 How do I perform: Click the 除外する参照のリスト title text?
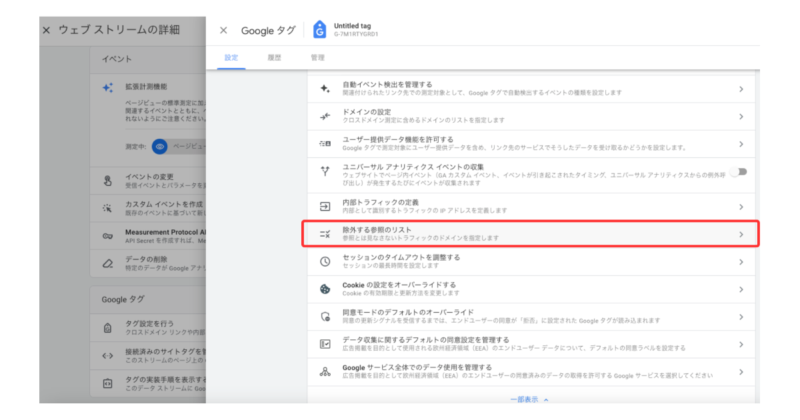[377, 230]
